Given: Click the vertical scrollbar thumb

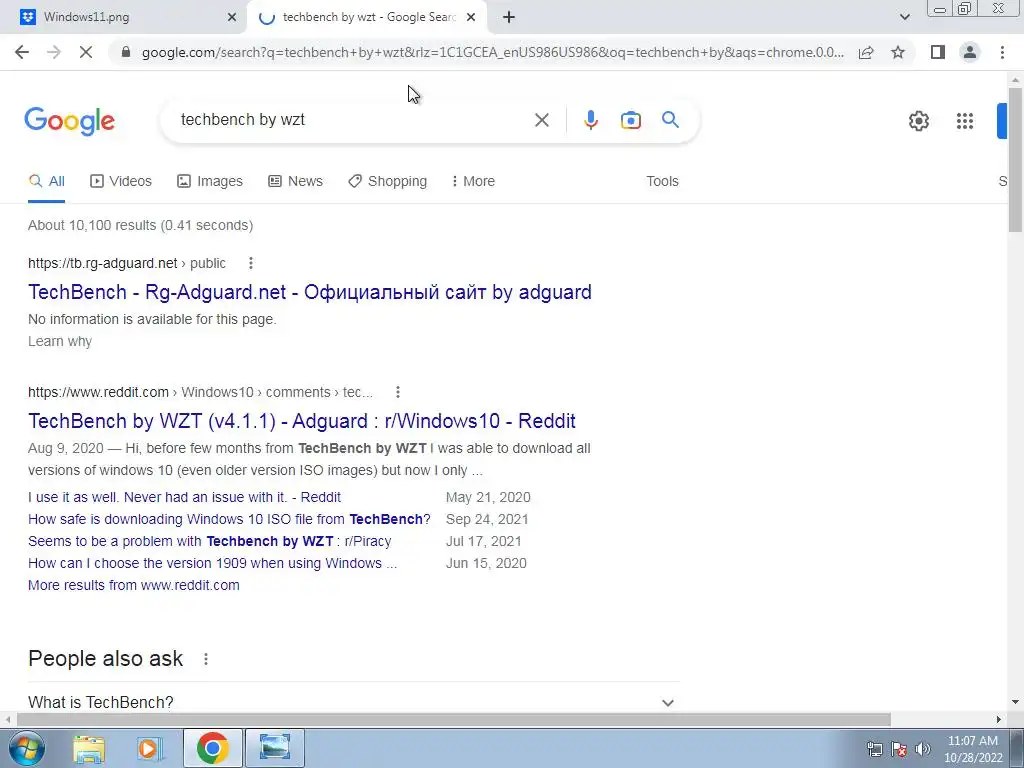Looking at the screenshot, I should 1015,159.
